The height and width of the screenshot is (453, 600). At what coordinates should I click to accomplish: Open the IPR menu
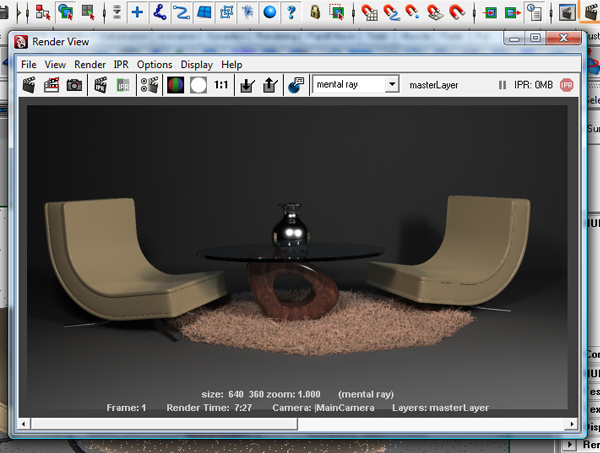[121, 65]
